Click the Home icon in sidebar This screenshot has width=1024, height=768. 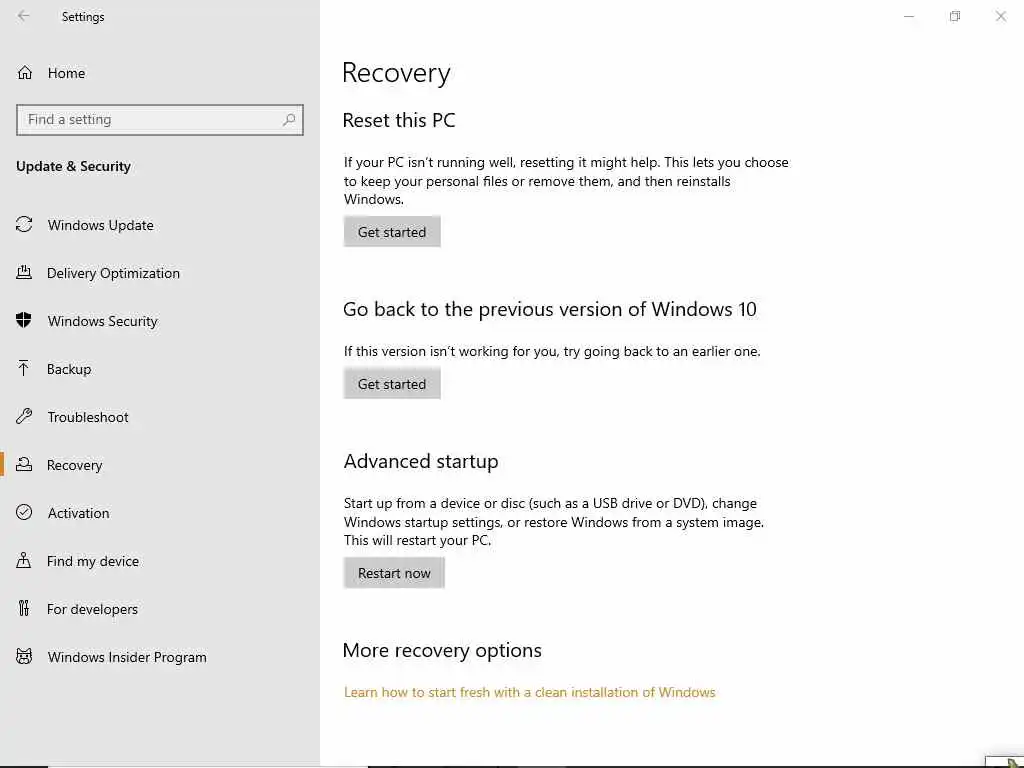[25, 73]
